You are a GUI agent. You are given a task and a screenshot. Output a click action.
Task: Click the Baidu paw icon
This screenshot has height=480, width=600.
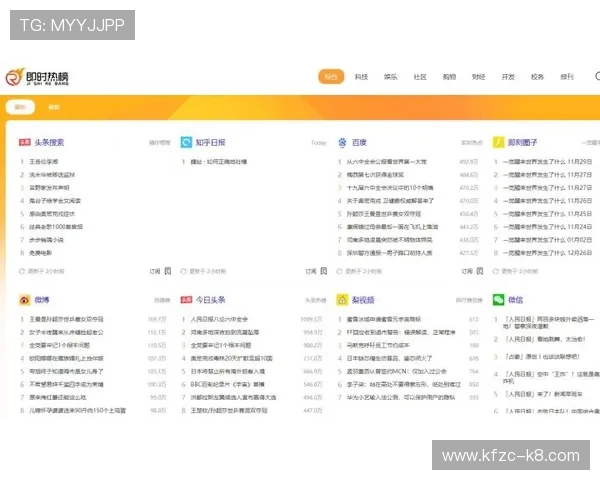(x=342, y=142)
